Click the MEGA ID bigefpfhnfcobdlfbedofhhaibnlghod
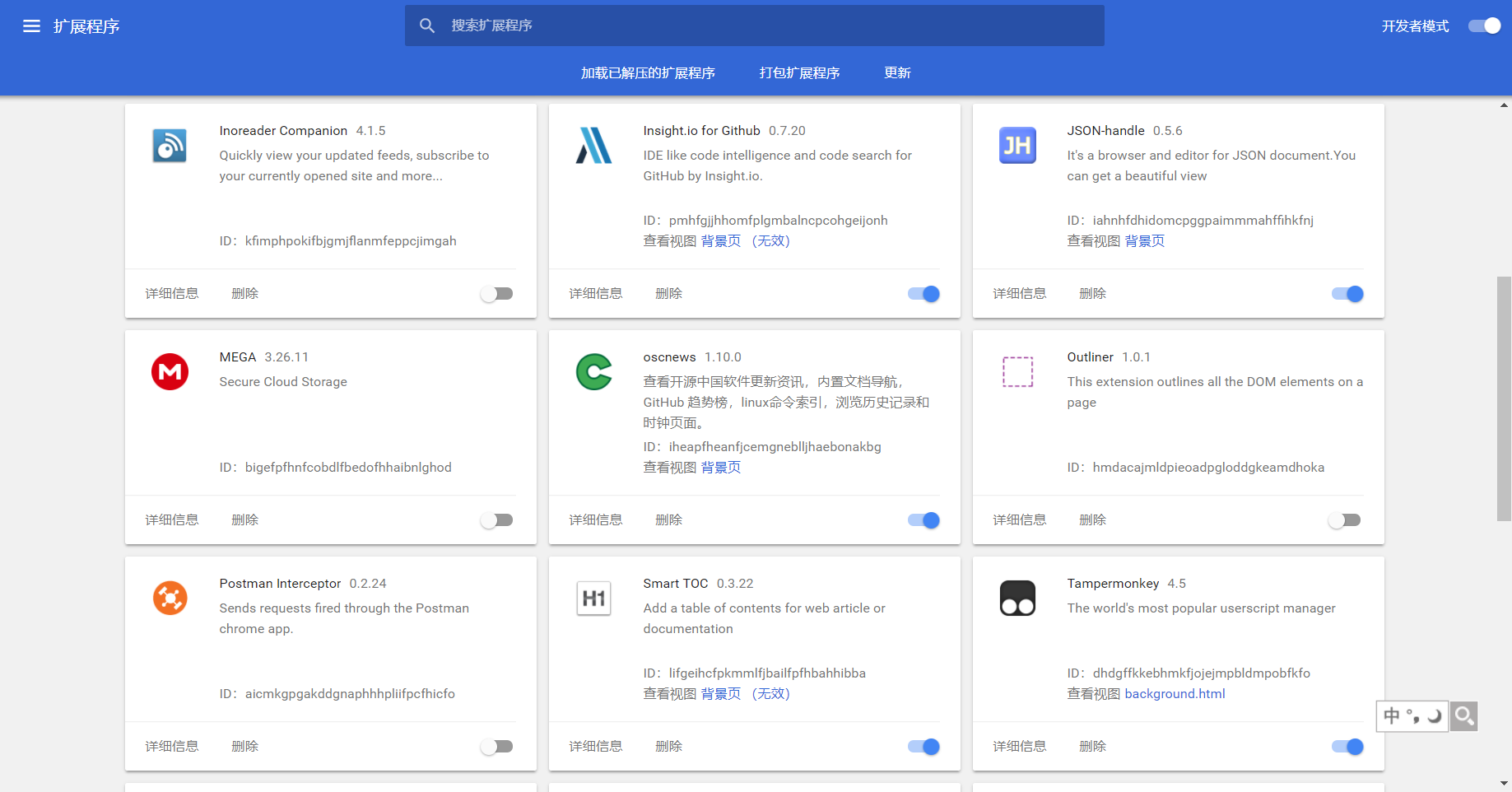The image size is (1512, 792). click(348, 468)
